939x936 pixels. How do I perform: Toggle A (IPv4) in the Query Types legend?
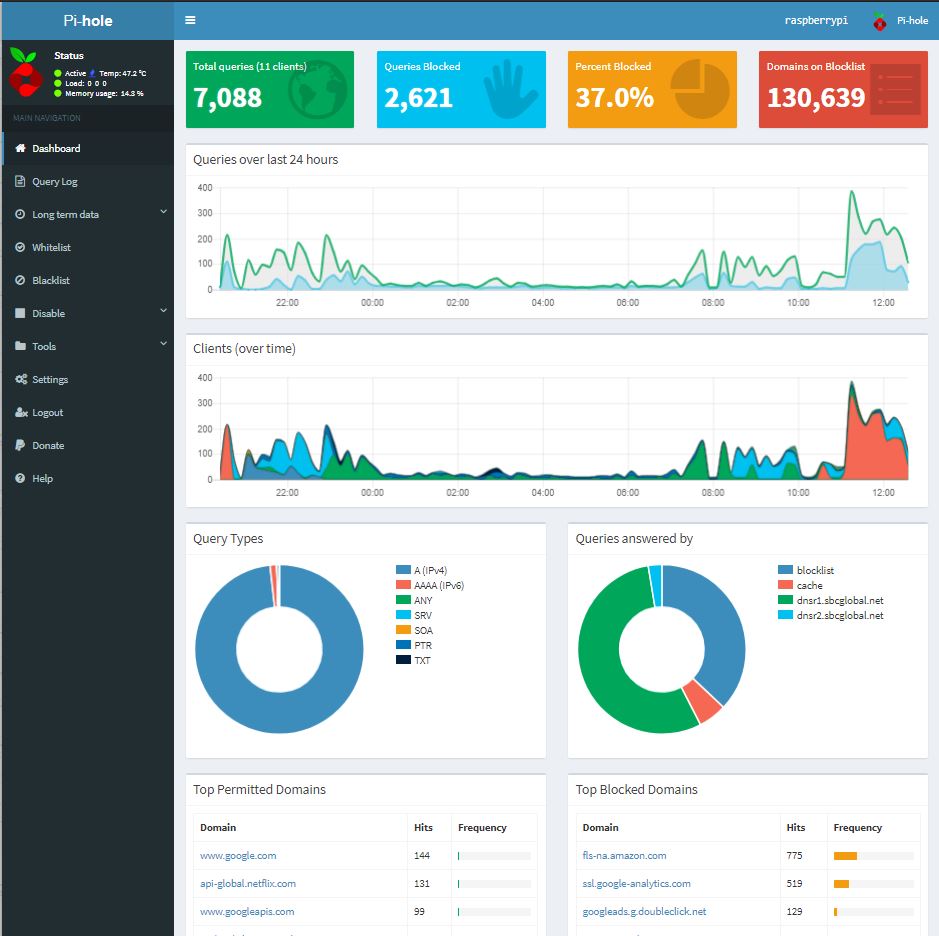coord(425,569)
